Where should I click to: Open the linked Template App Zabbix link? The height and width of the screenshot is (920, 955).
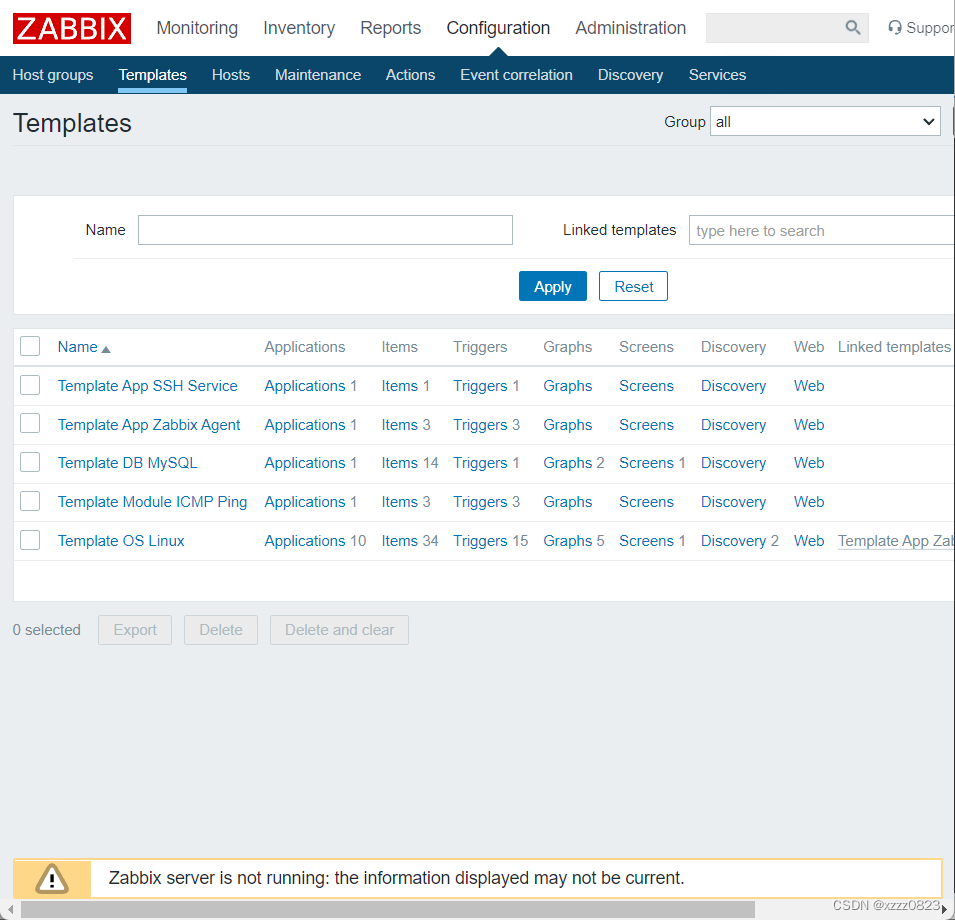point(896,541)
